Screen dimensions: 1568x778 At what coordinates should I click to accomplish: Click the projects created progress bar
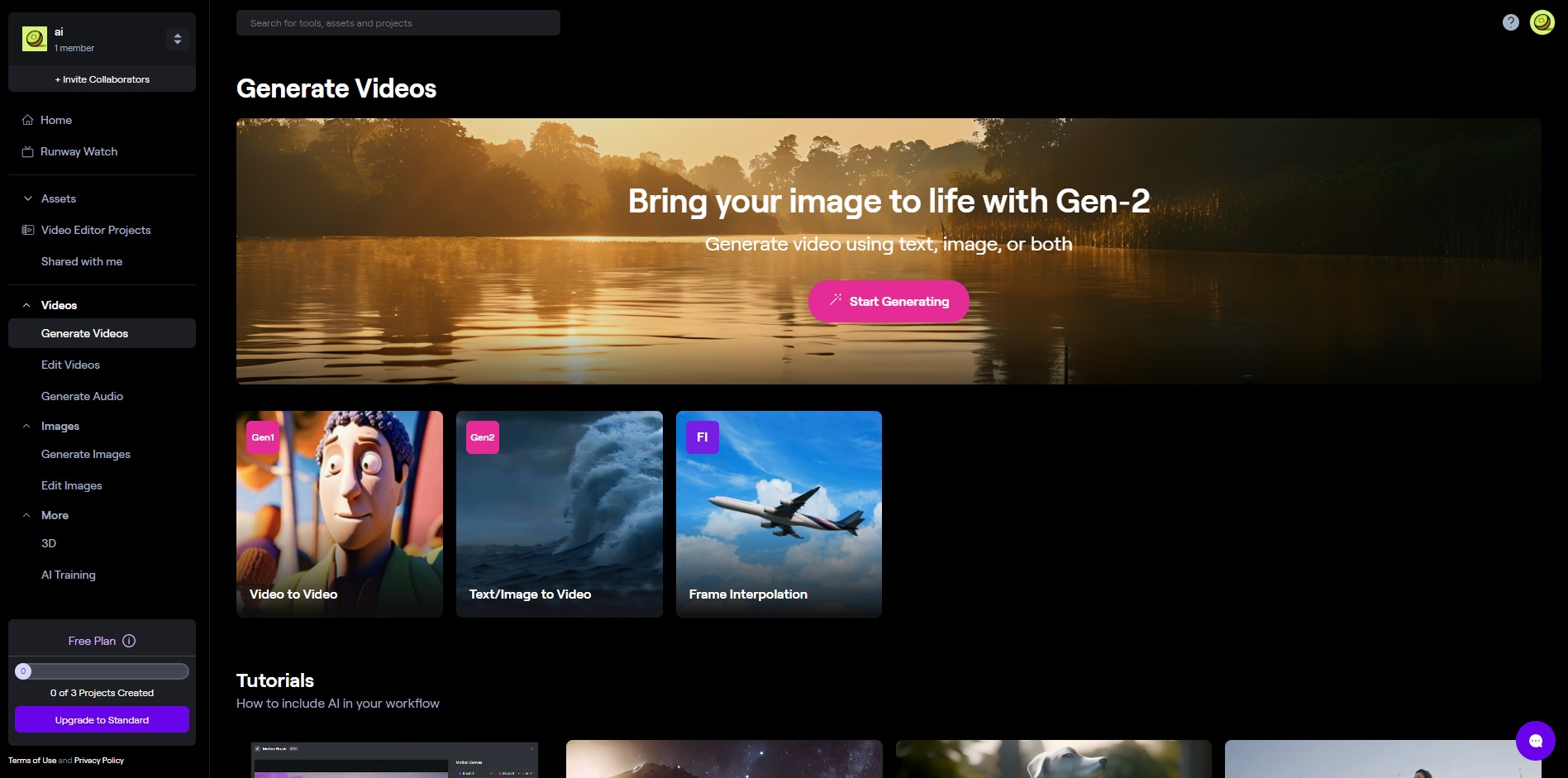(x=102, y=671)
